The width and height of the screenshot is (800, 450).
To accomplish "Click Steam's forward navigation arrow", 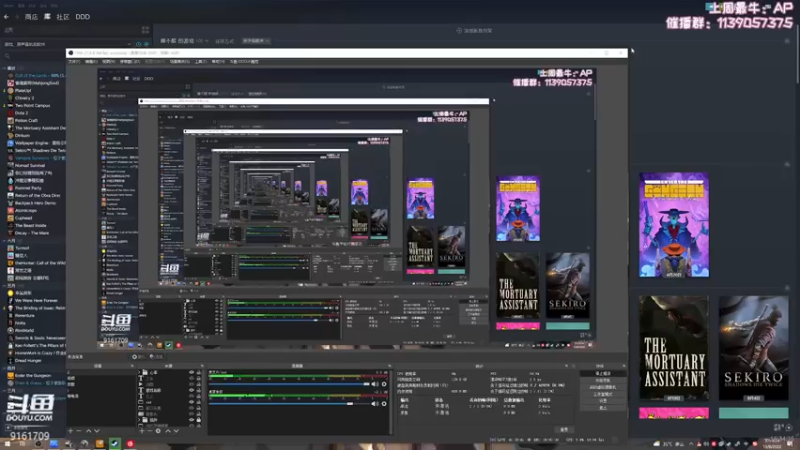I will pyautogui.click(x=16, y=17).
